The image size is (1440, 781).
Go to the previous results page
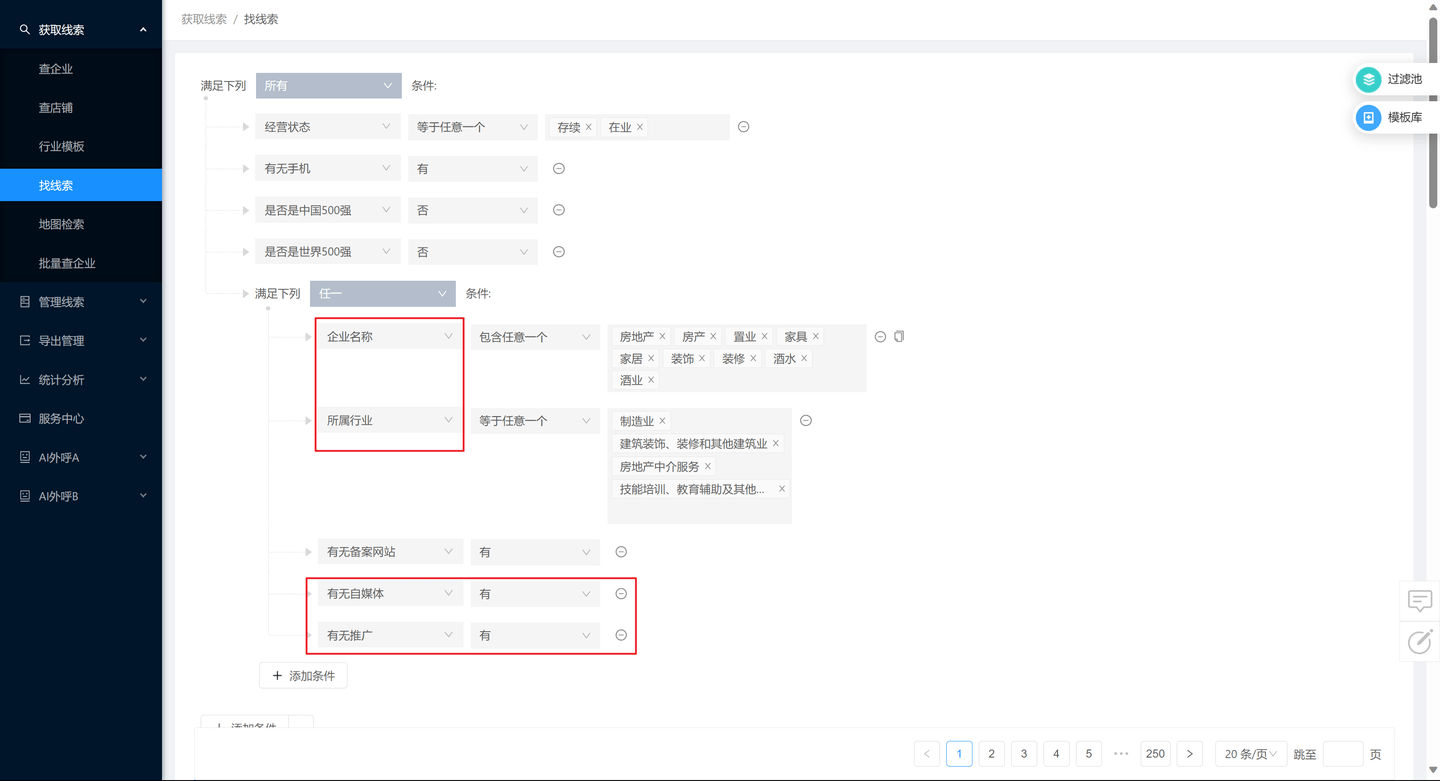[x=927, y=754]
